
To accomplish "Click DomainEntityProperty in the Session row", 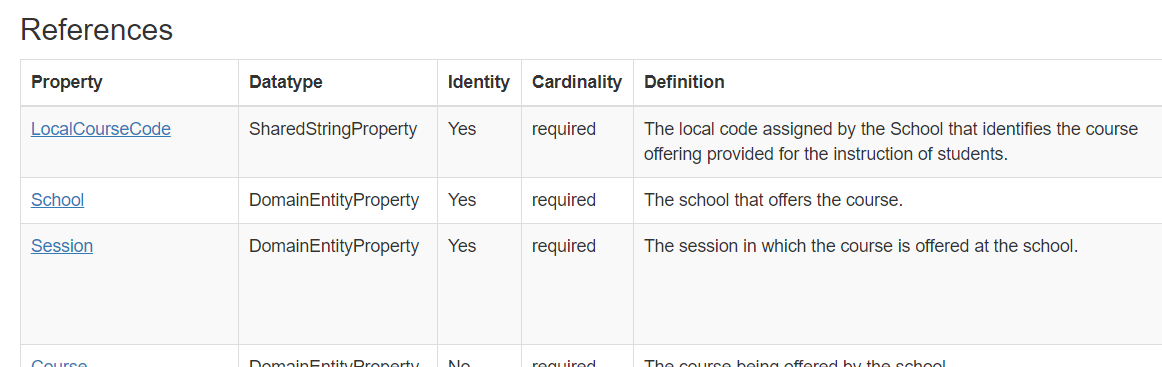I will pyautogui.click(x=334, y=245).
